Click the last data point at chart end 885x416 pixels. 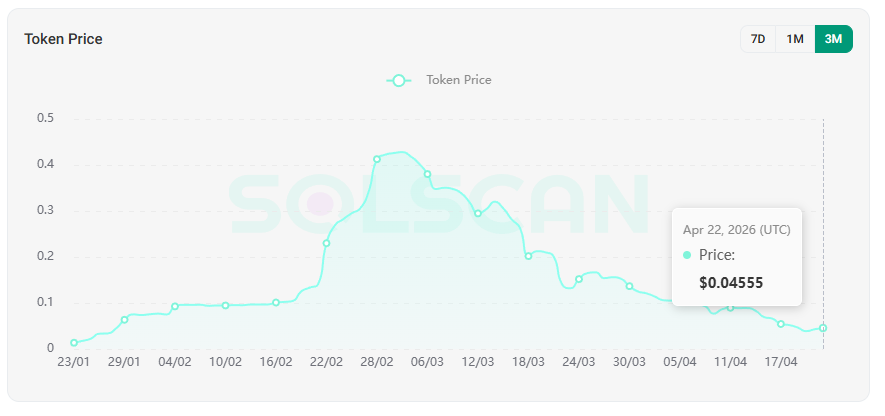tap(823, 328)
